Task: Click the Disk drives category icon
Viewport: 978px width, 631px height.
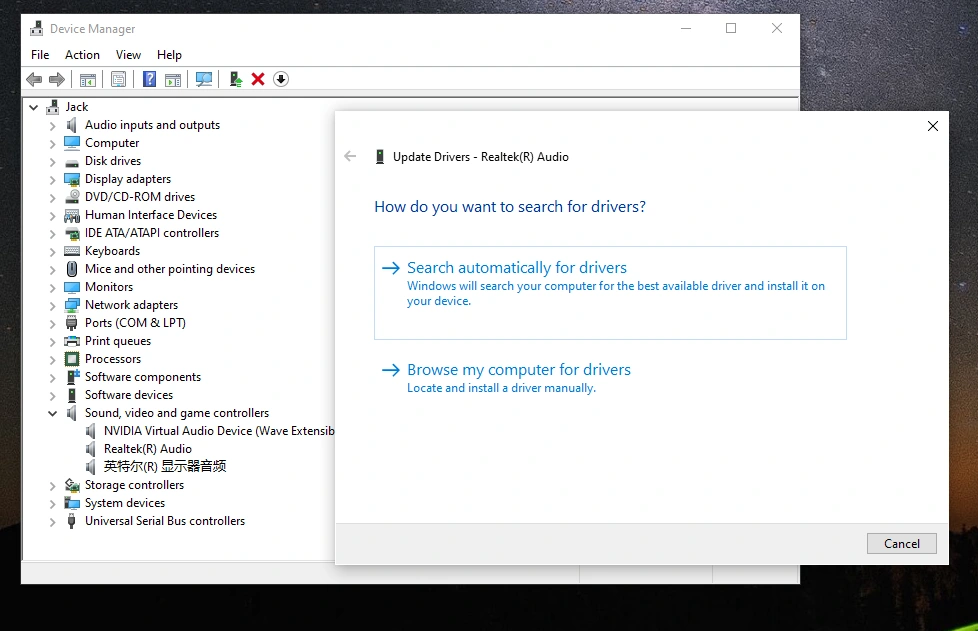Action: pos(72,161)
